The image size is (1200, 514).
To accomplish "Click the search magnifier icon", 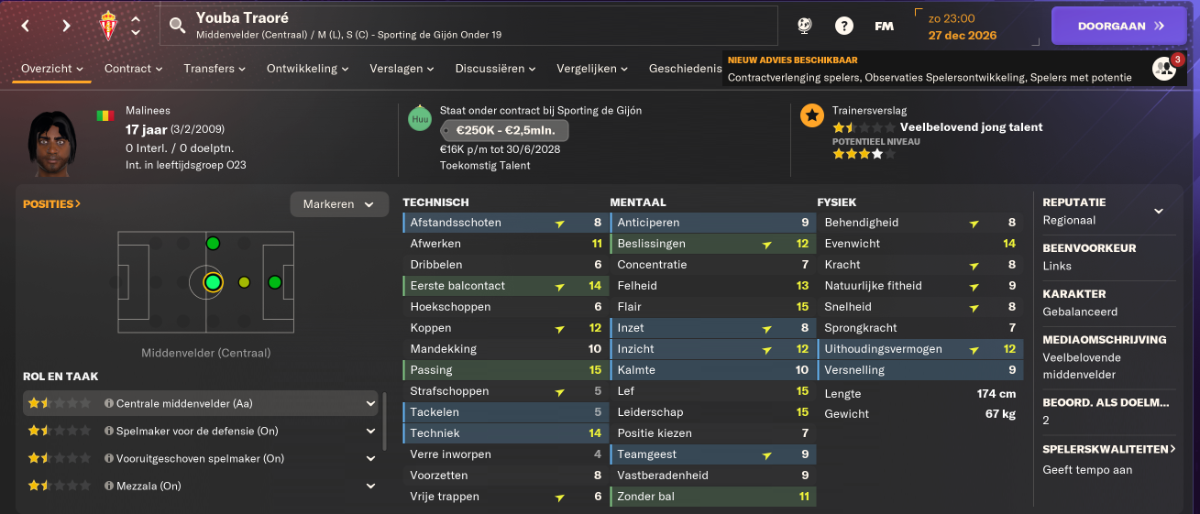I will (178, 26).
